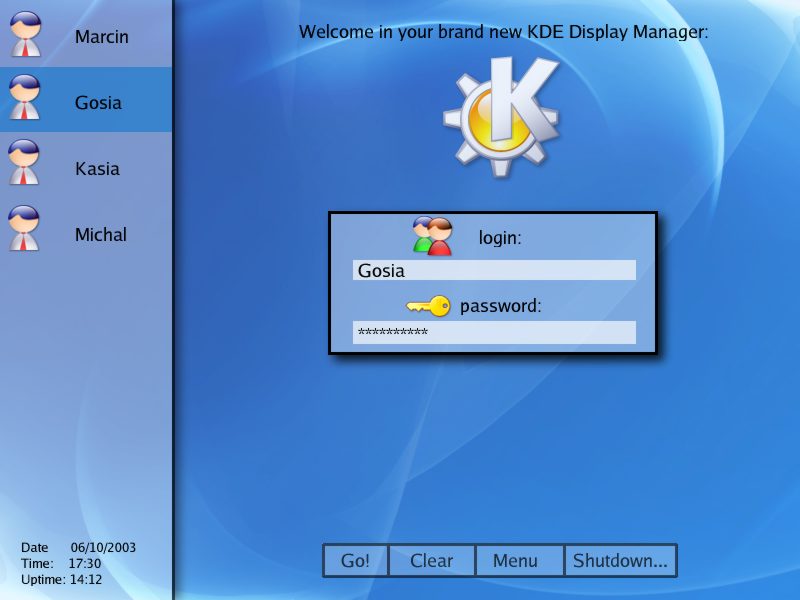Click the "login:" label
Image resolution: width=800 pixels, height=600 pixels.
click(500, 238)
